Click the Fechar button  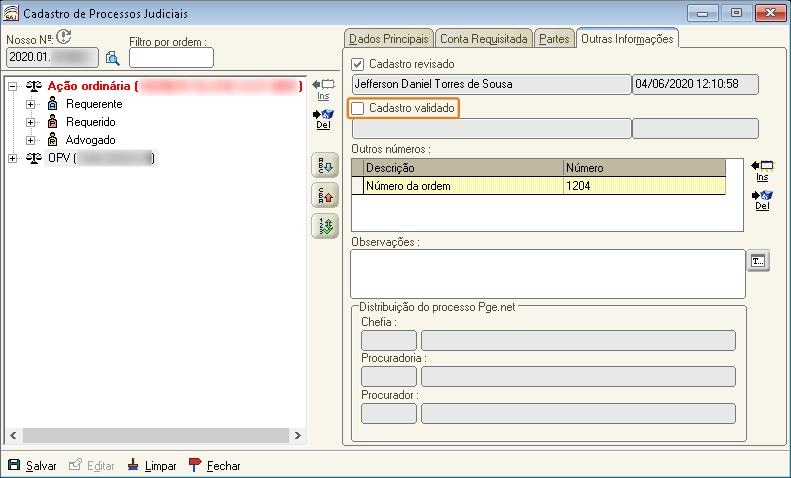(x=214, y=465)
